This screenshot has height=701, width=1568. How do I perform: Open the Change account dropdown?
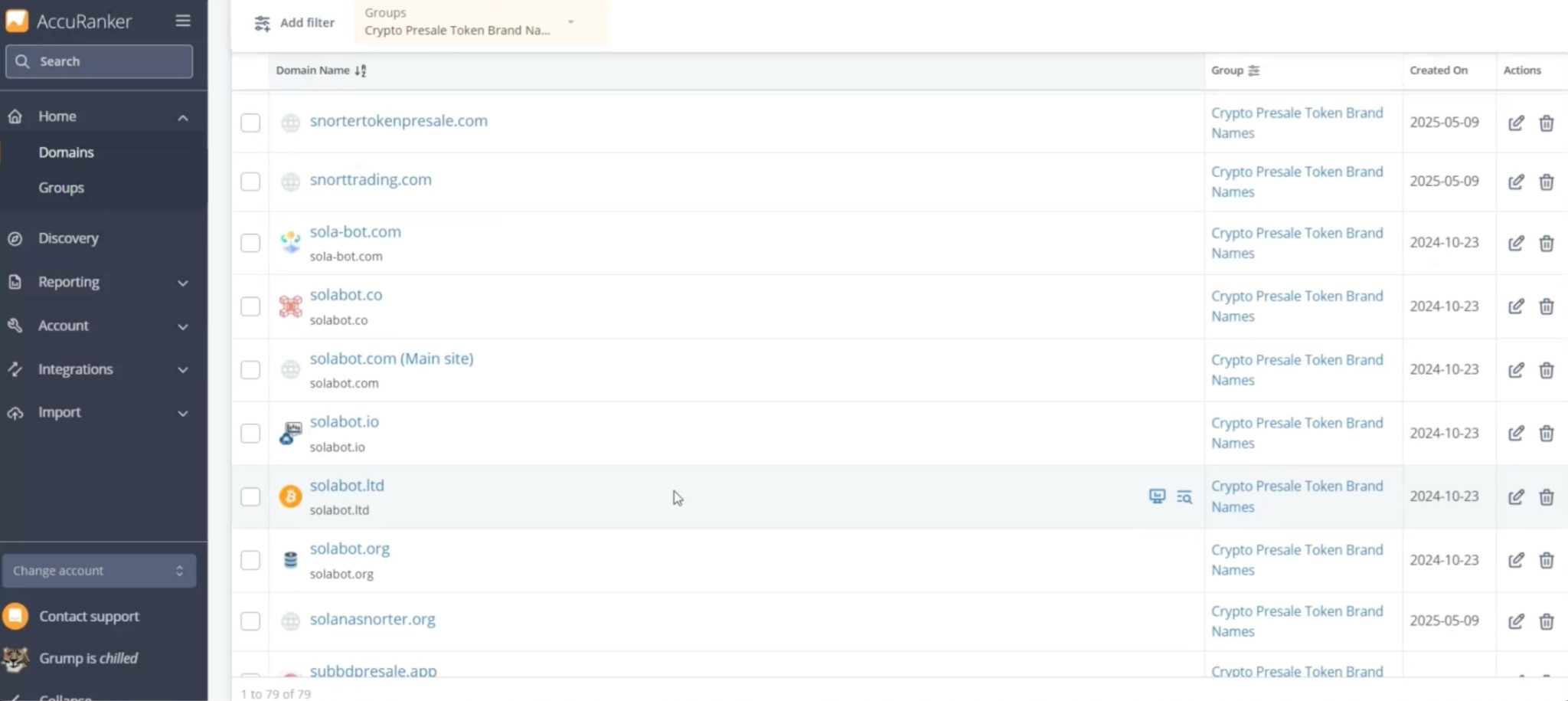[99, 571]
